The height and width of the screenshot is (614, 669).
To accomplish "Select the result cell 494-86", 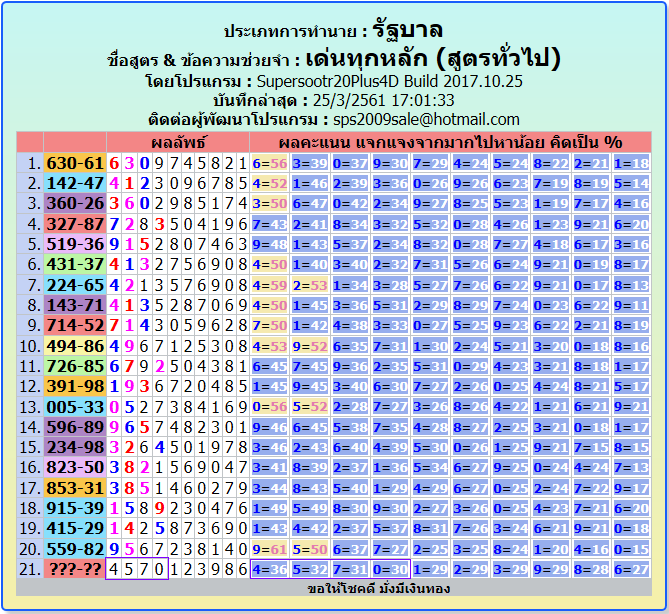I will [75, 346].
